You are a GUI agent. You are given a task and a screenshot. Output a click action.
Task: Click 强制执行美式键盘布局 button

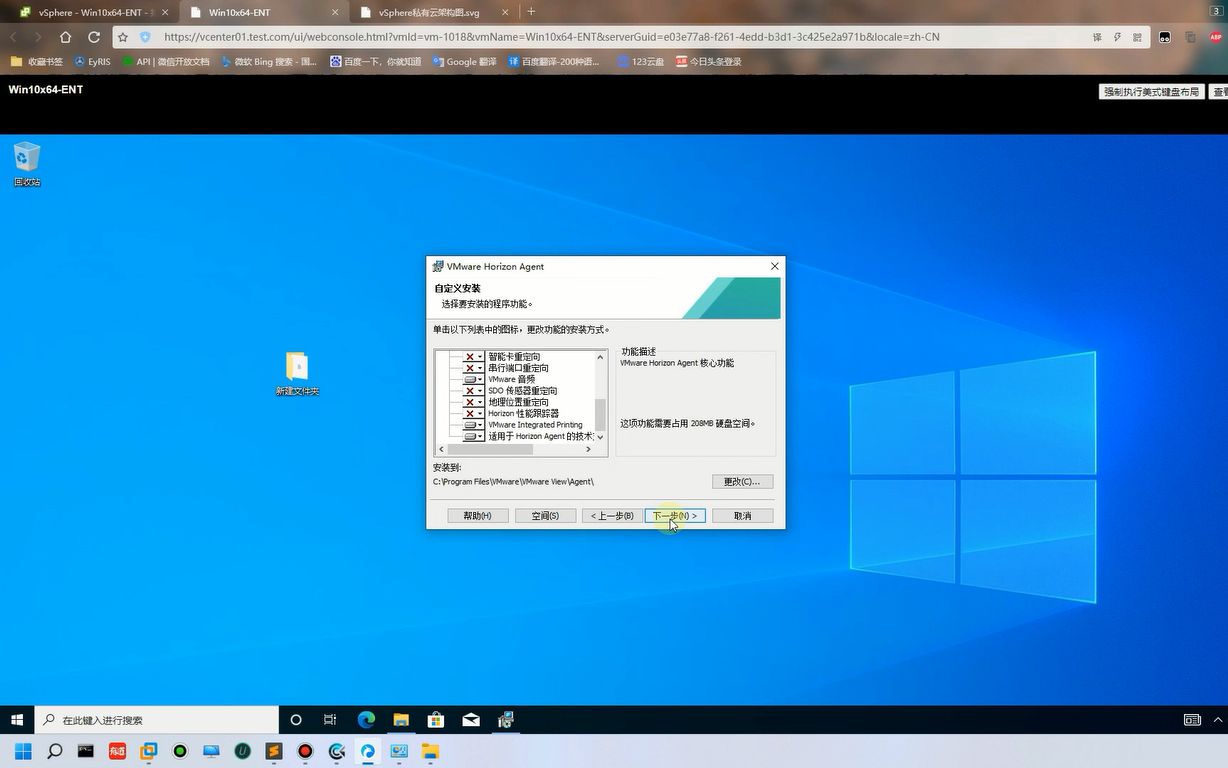[1151, 91]
